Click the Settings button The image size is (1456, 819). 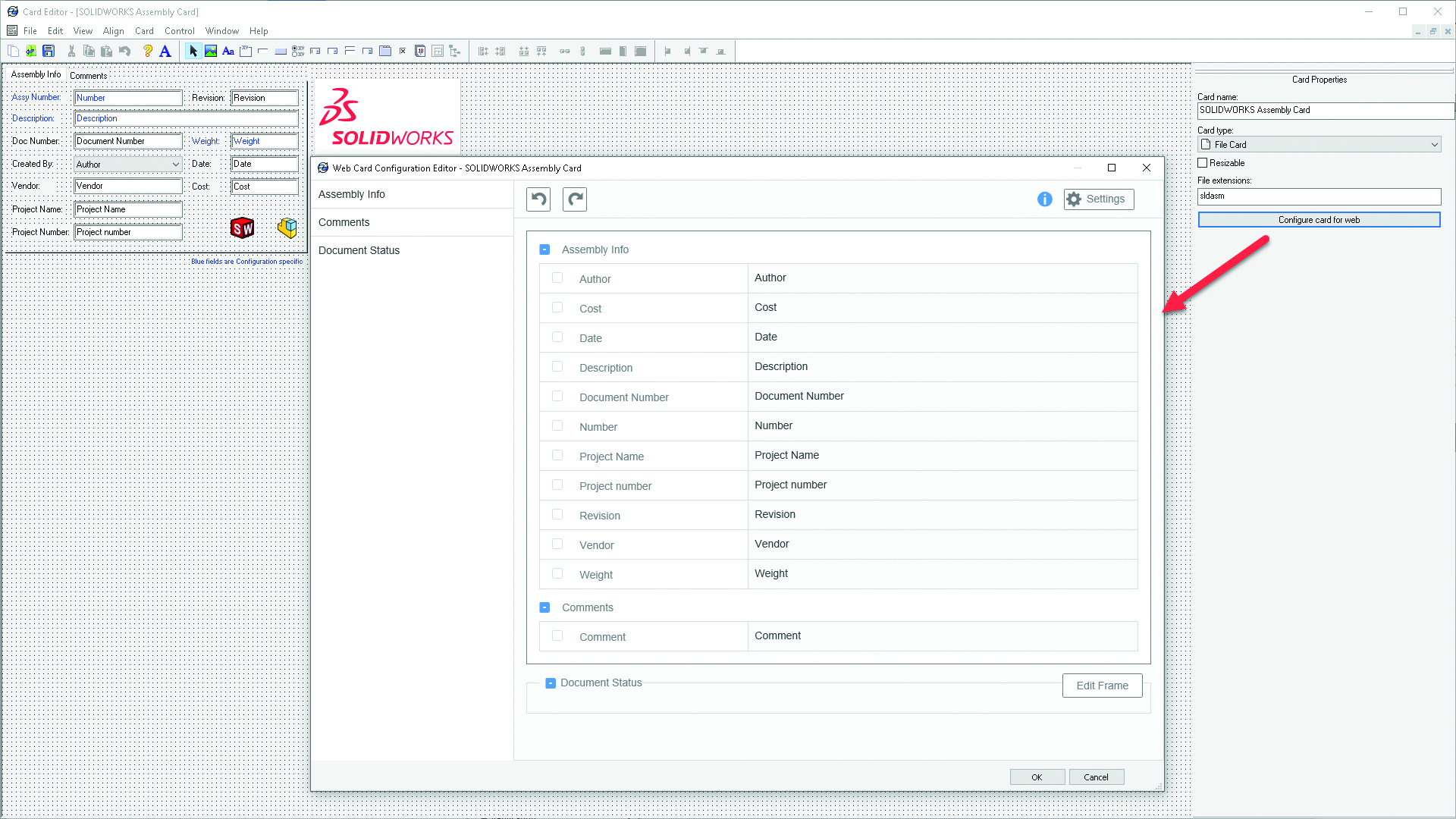point(1099,199)
